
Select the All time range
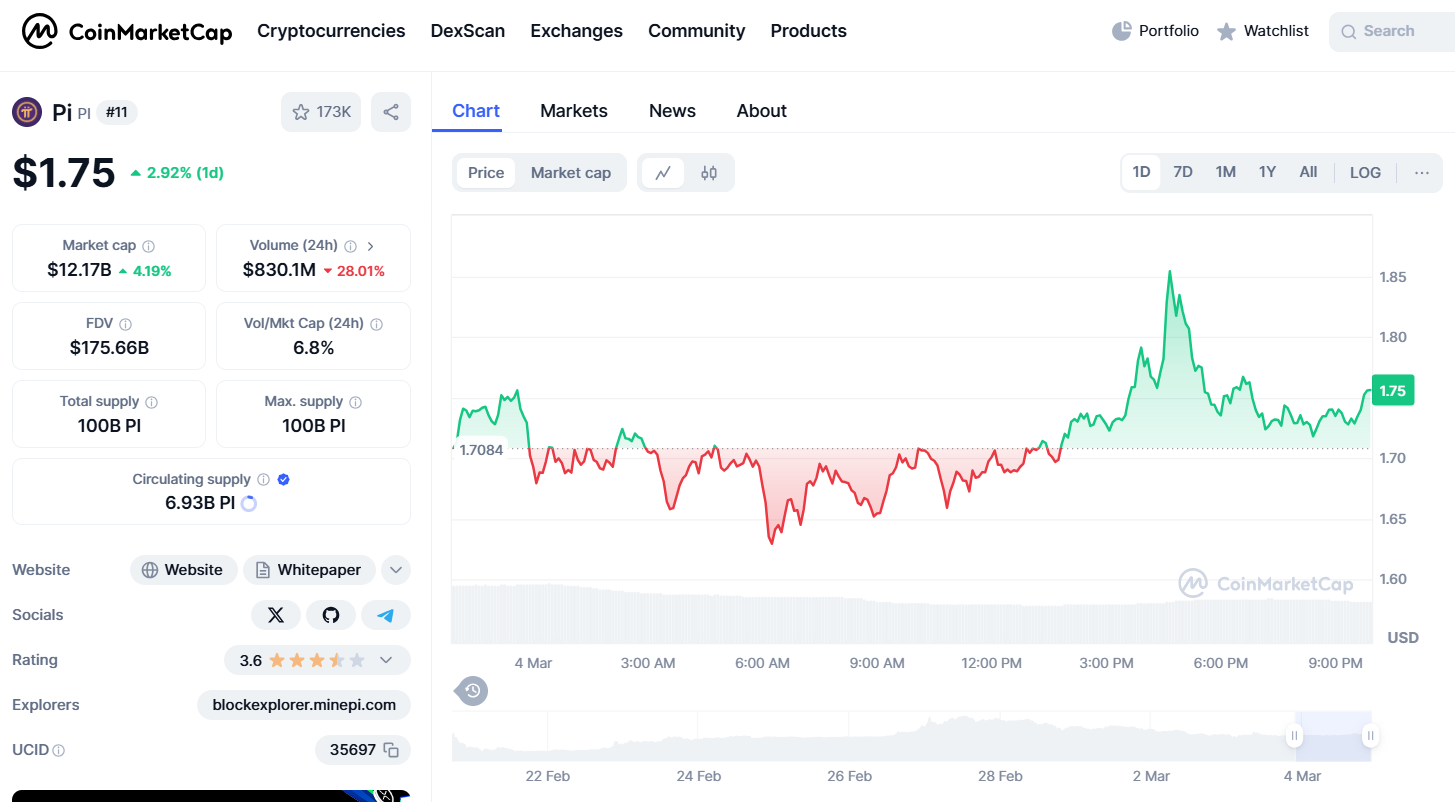[x=1308, y=172]
